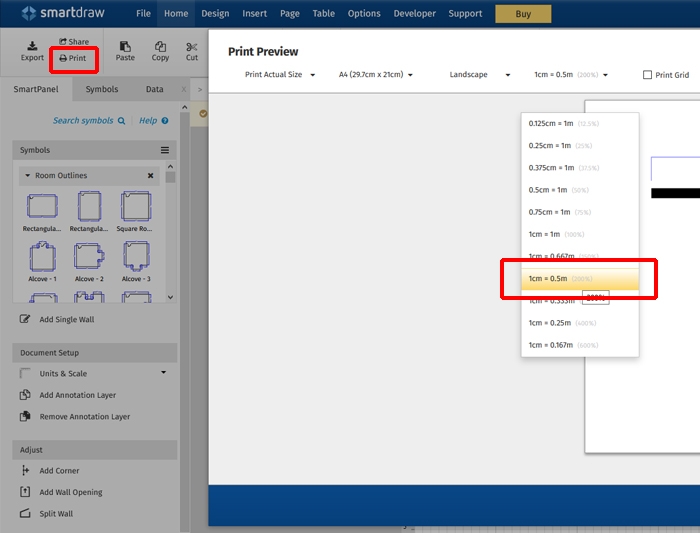Viewport: 700px width, 533px height.
Task: Enable the Print Grid checkbox
Action: (647, 75)
